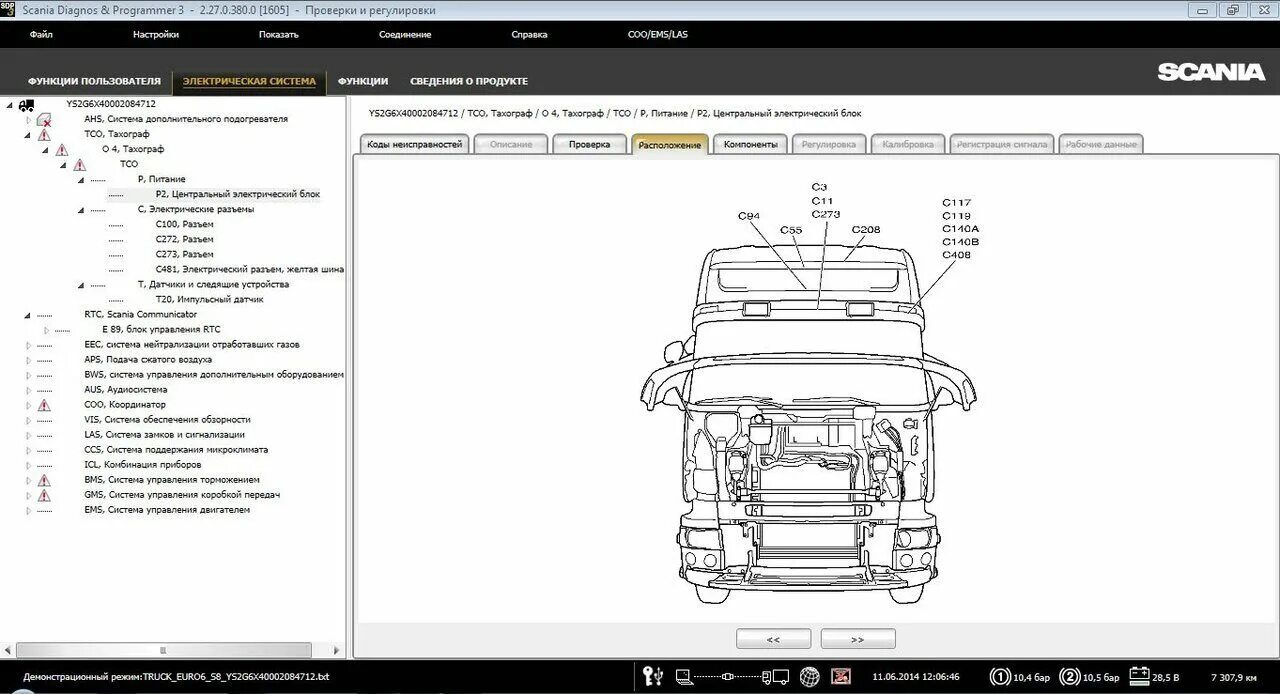This screenshot has height=694, width=1280.
Task: Click the C94 label on truck diagram
Action: pos(749,216)
